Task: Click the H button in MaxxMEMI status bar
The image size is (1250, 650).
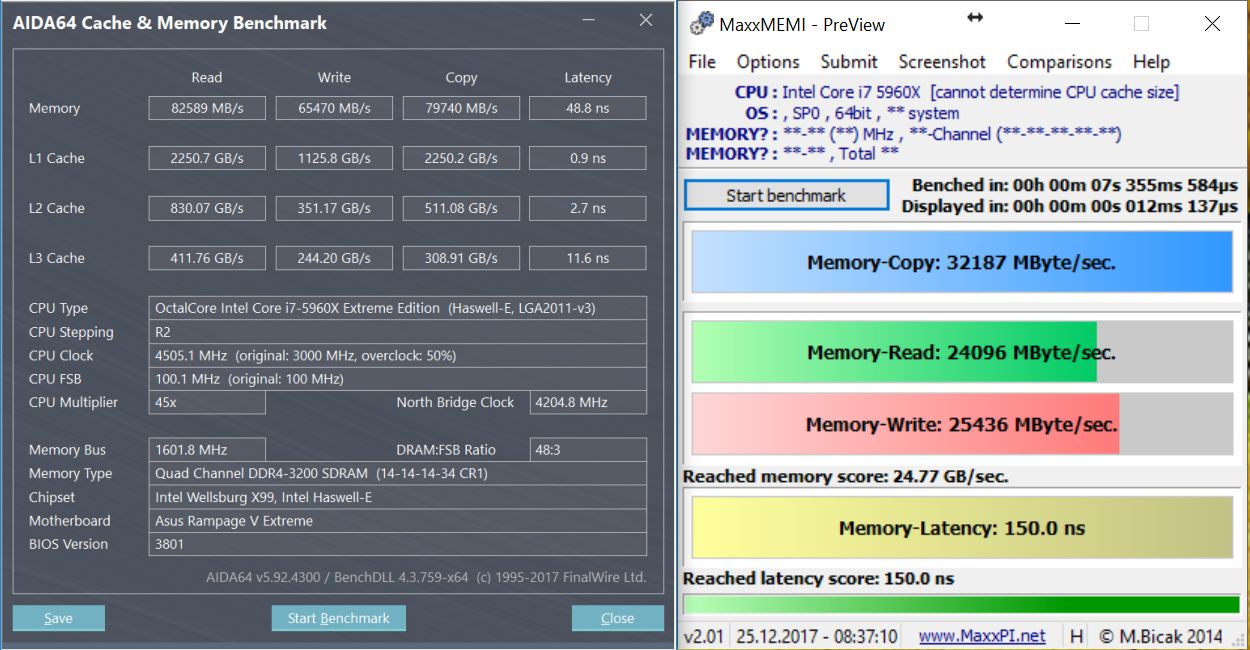Action: [1076, 636]
